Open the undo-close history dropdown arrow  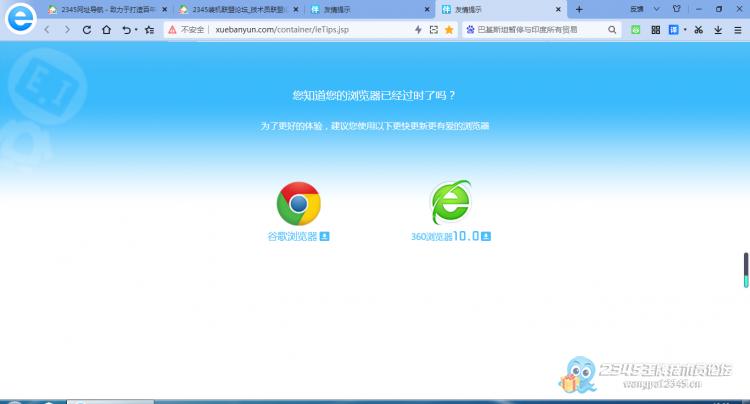point(136,30)
